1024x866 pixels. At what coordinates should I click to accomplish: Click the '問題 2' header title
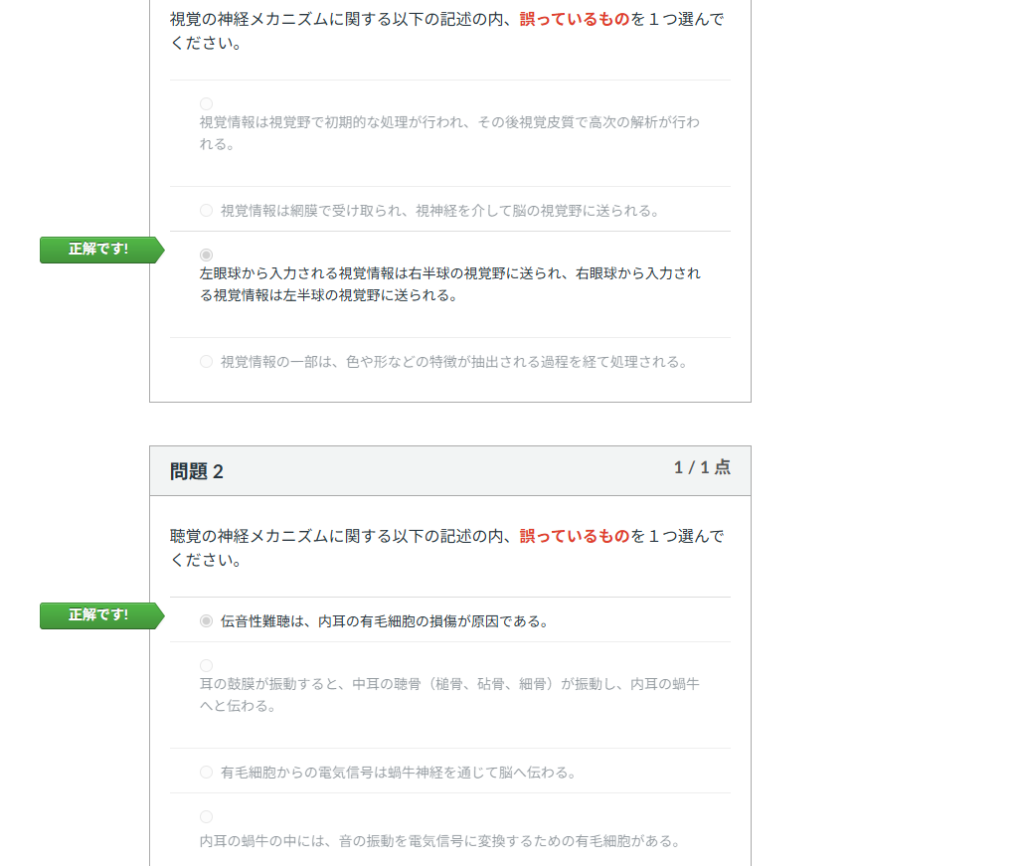(x=197, y=472)
